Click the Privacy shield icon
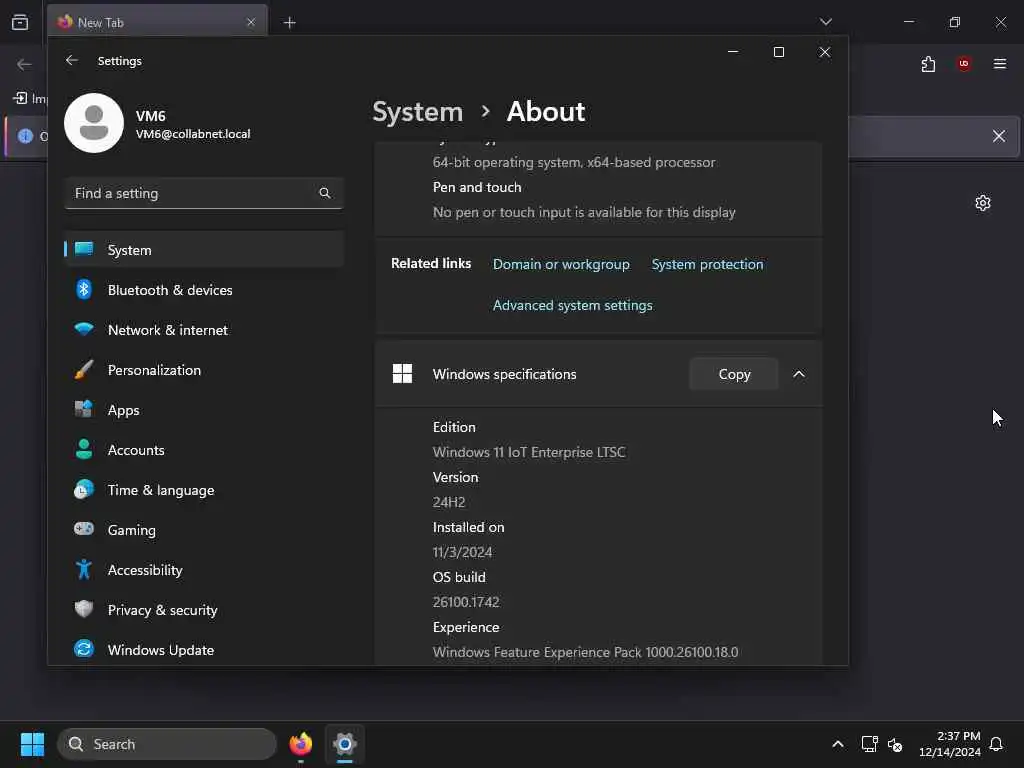This screenshot has height=768, width=1024. click(x=84, y=609)
